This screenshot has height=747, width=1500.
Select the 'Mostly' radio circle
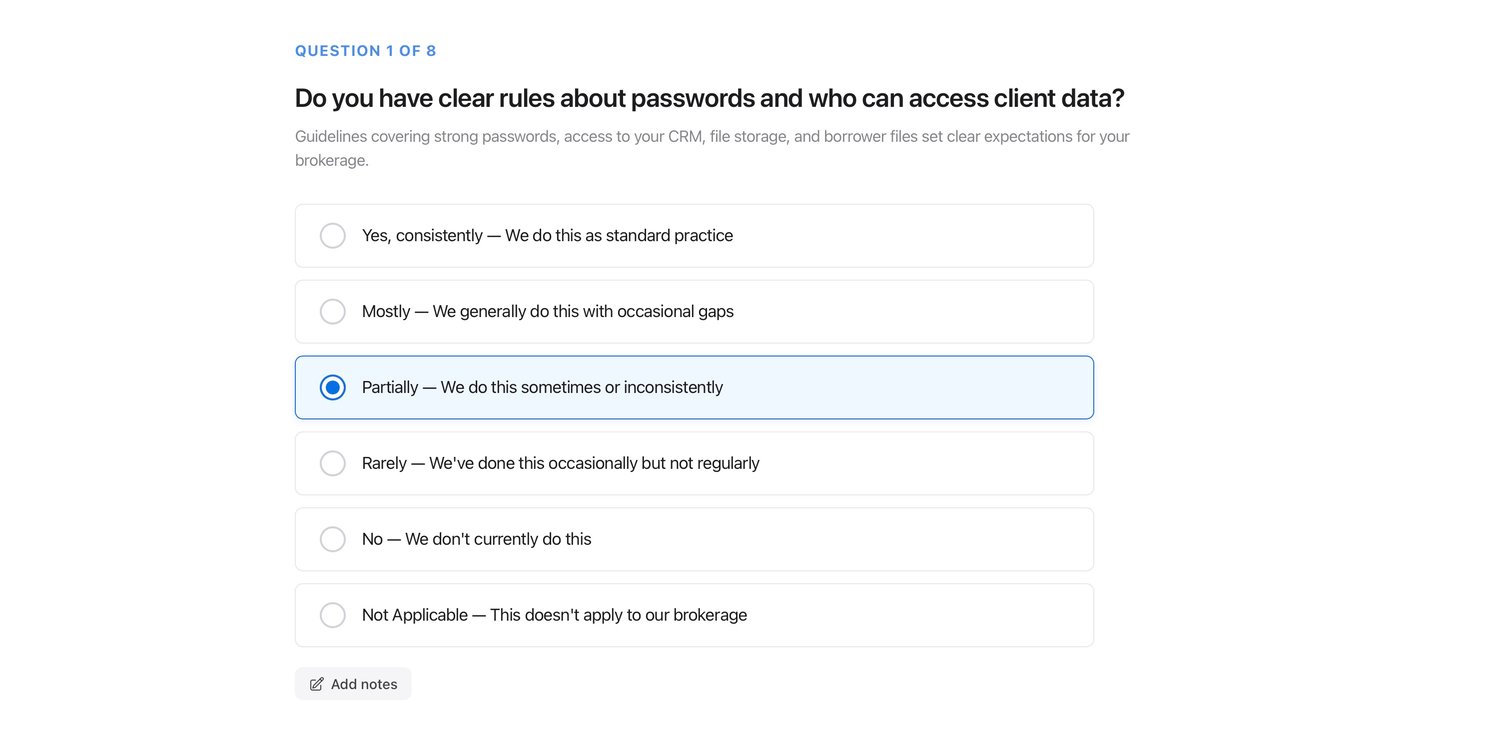[333, 312]
